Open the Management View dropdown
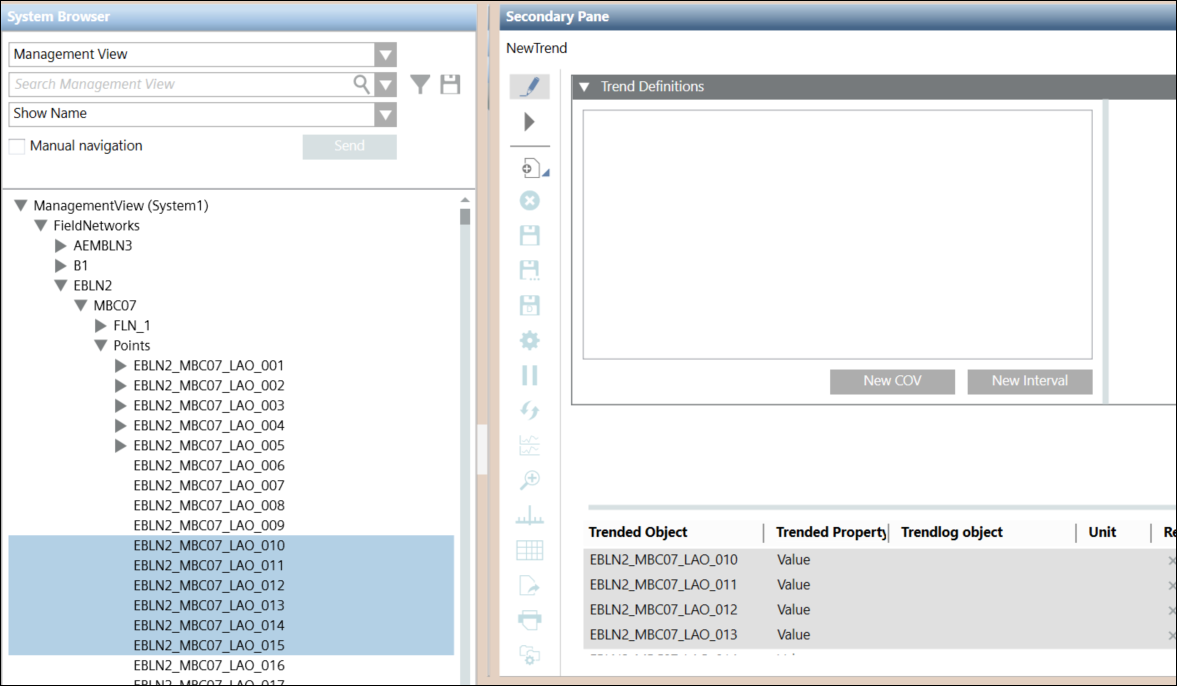1177x686 pixels. point(385,55)
